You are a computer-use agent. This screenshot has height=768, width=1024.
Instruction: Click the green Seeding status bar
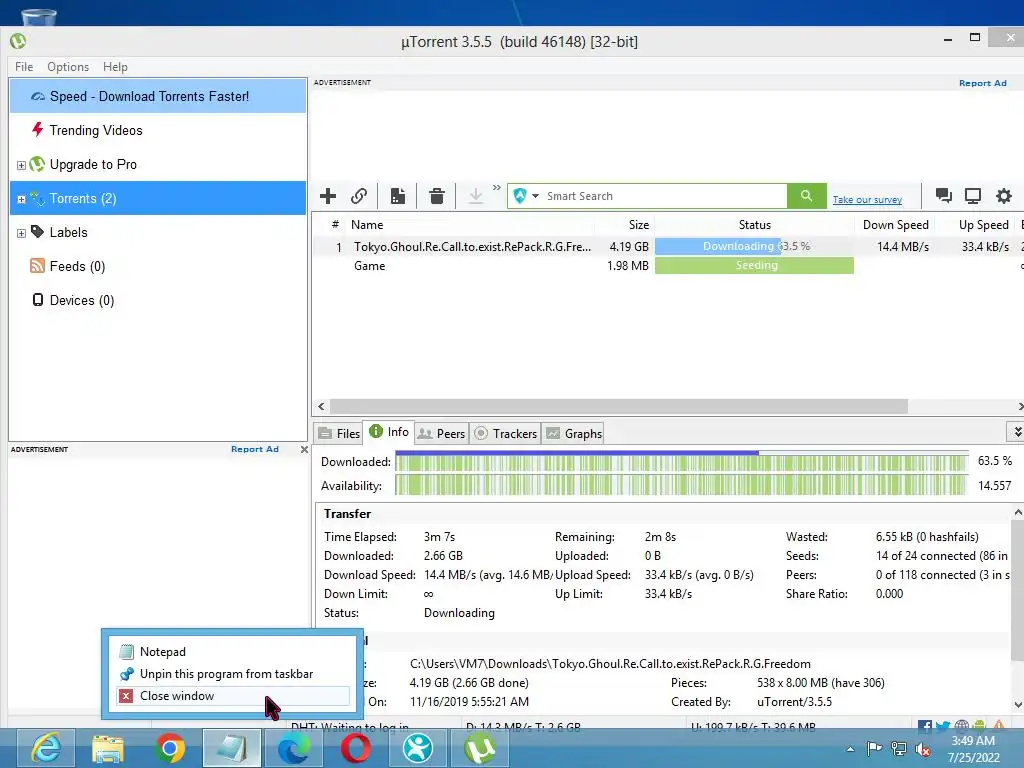coord(754,265)
